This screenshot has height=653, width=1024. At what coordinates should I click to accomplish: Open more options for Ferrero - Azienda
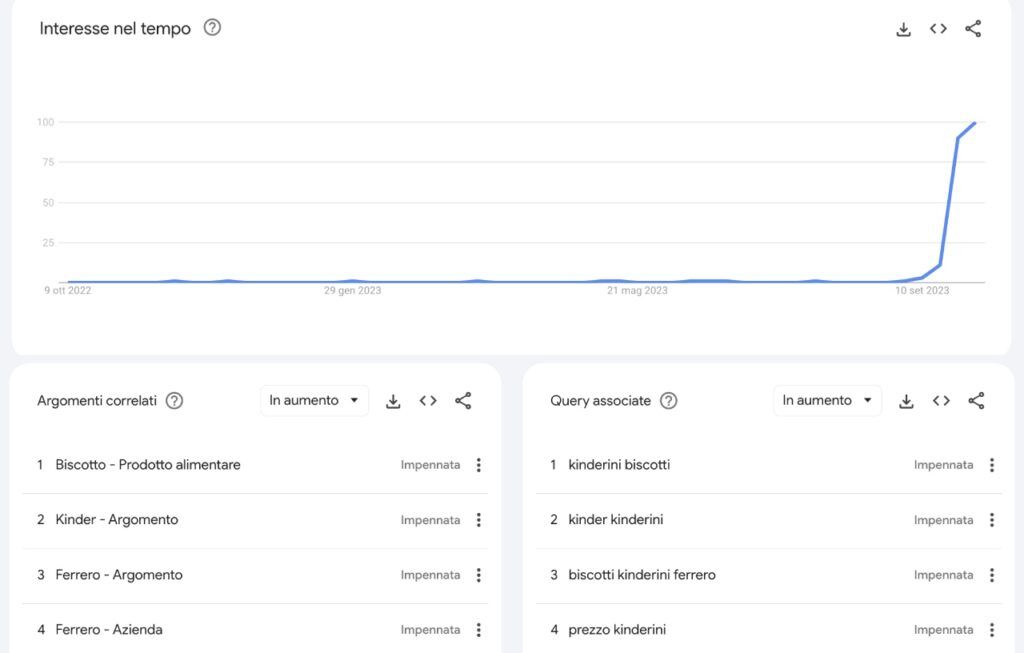[x=479, y=629]
